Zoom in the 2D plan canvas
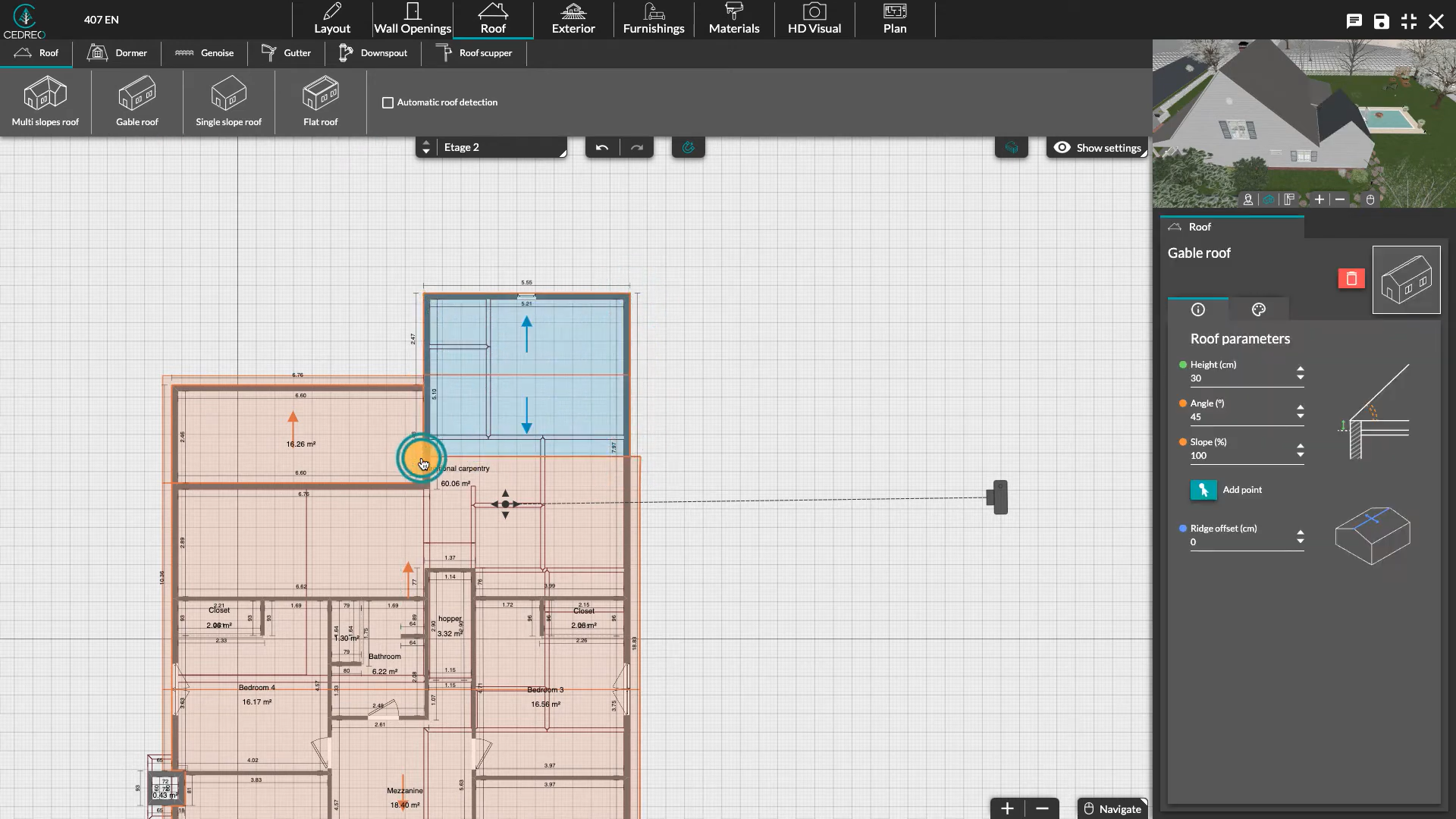Viewport: 1456px width, 819px height. coord(1007,808)
